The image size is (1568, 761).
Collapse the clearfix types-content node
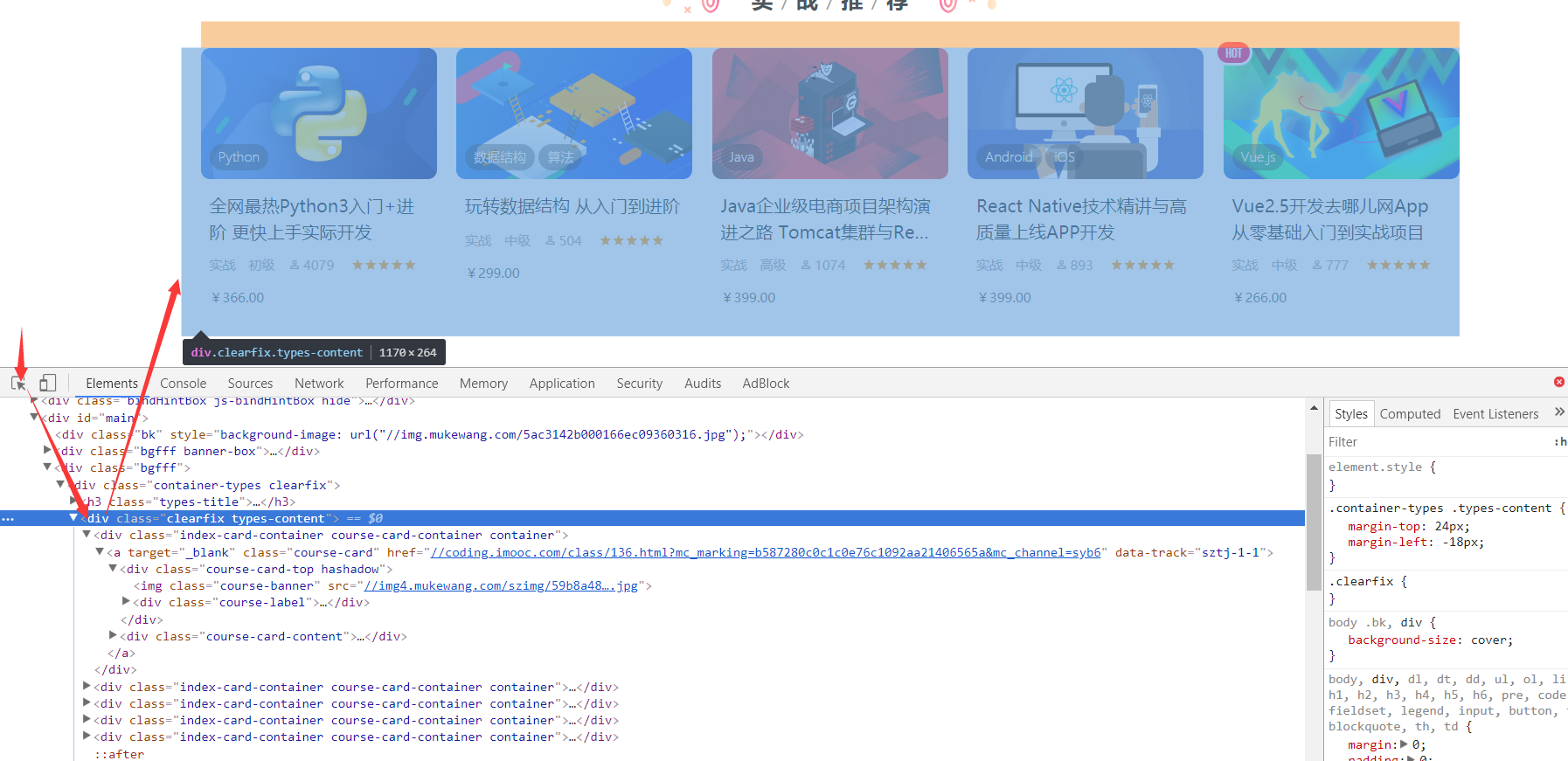tap(73, 518)
